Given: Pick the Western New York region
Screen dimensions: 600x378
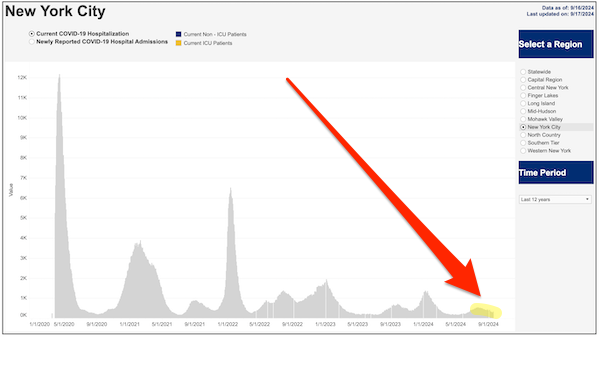Looking at the screenshot, I should click(x=523, y=151).
